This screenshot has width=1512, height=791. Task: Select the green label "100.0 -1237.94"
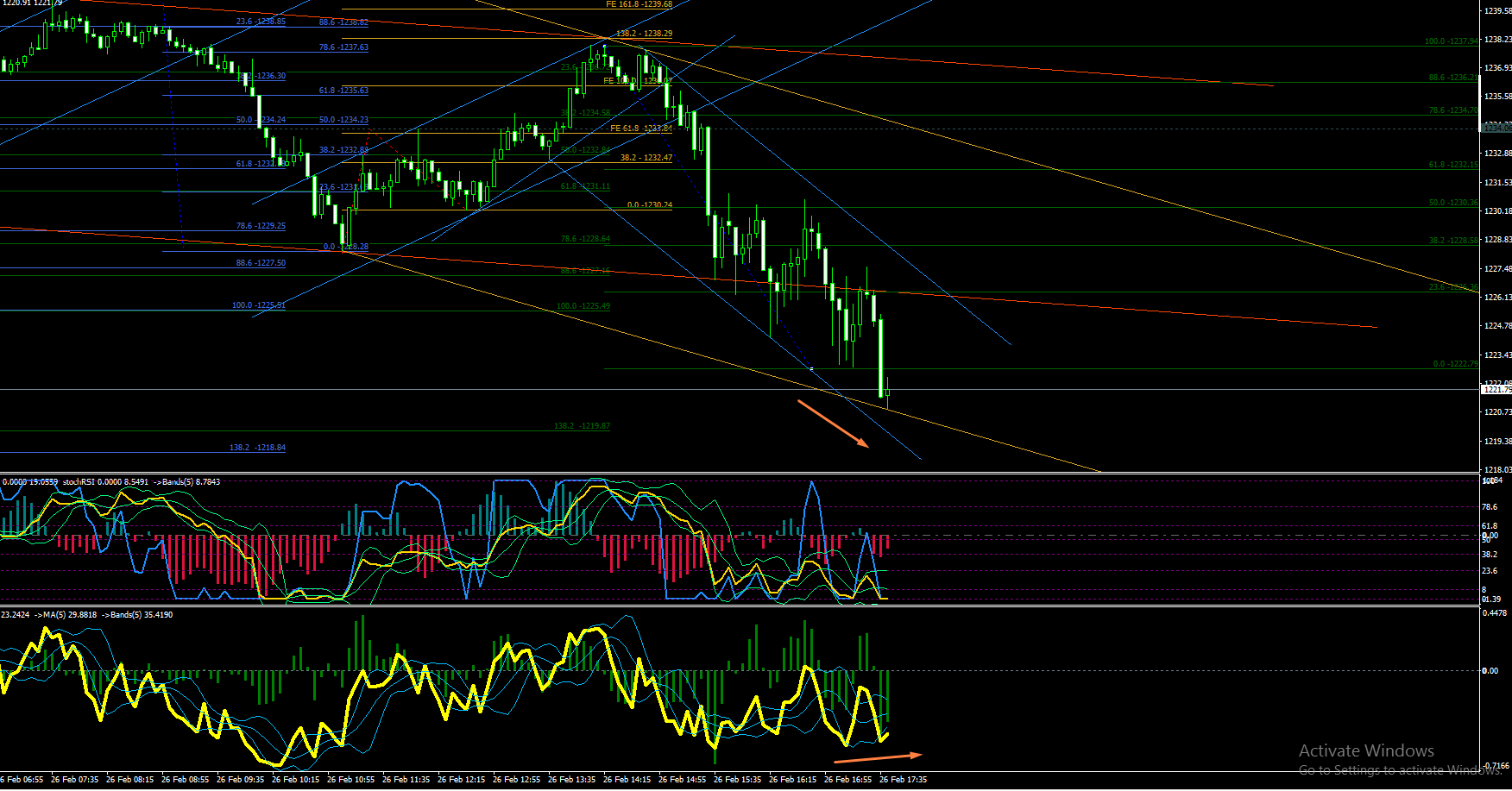click(1451, 41)
